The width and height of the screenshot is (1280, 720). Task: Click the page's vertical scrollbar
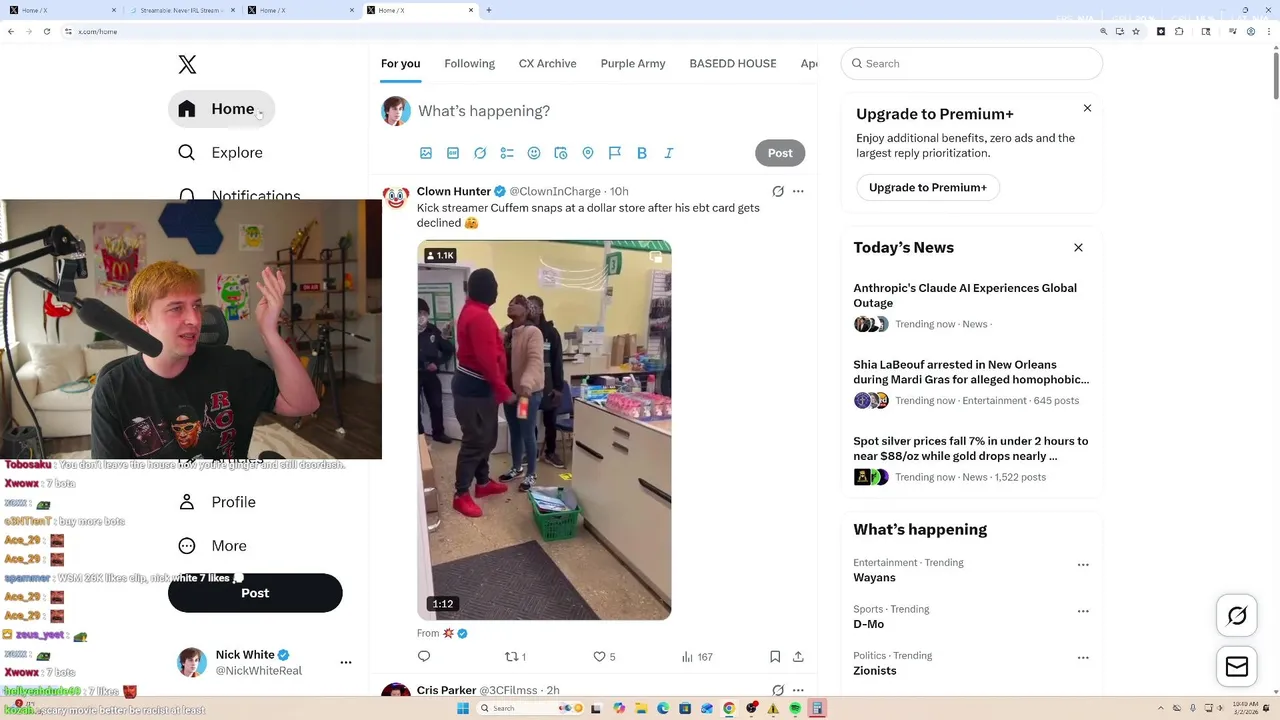[x=1275, y=75]
